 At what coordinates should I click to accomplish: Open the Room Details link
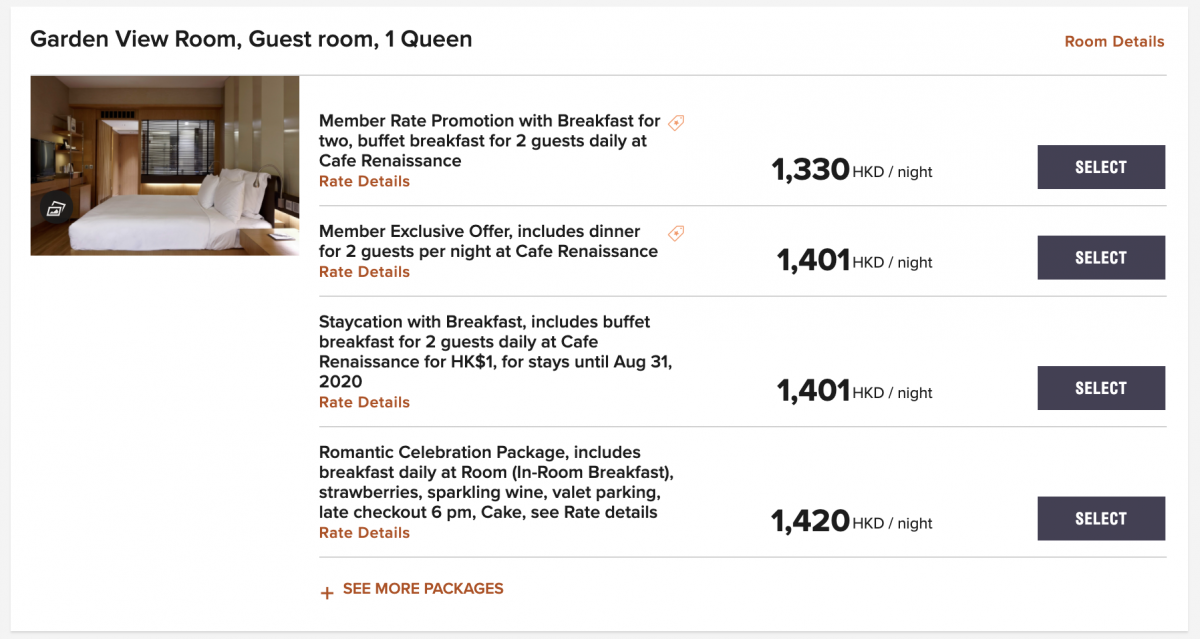[x=1114, y=42]
